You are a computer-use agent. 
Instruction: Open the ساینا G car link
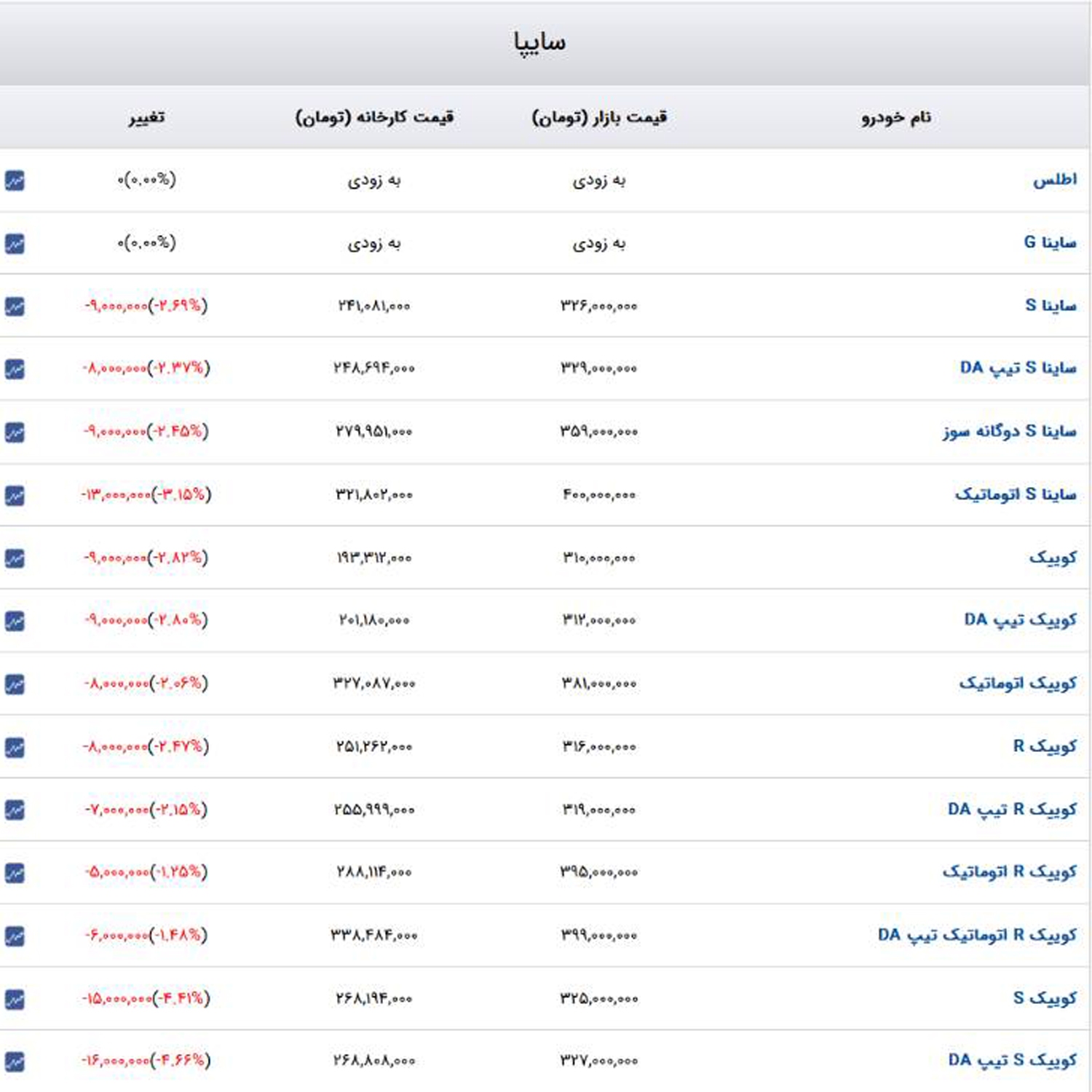tap(1050, 242)
